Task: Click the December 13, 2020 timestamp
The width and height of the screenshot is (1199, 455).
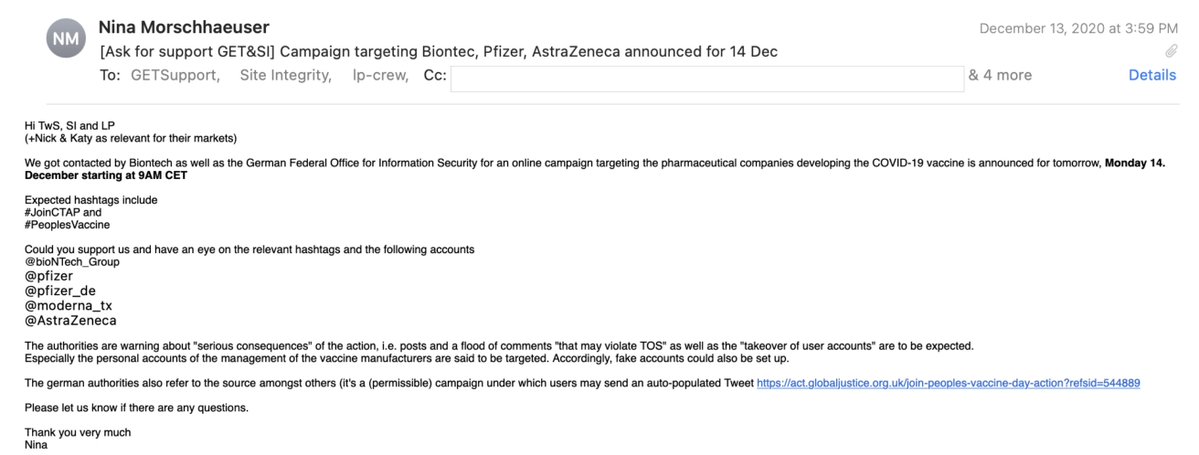Action: [x=1078, y=28]
